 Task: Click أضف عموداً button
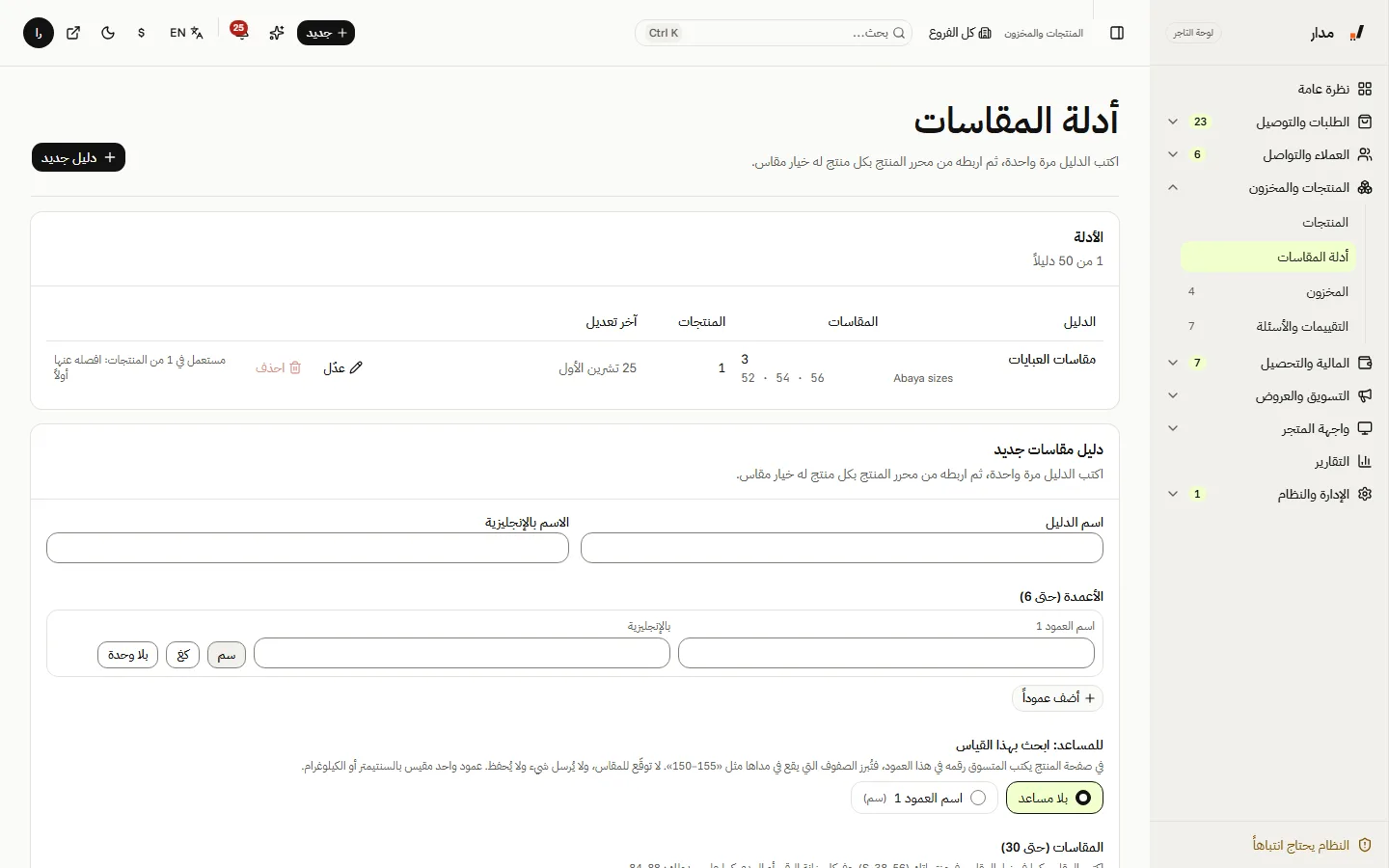(1057, 697)
